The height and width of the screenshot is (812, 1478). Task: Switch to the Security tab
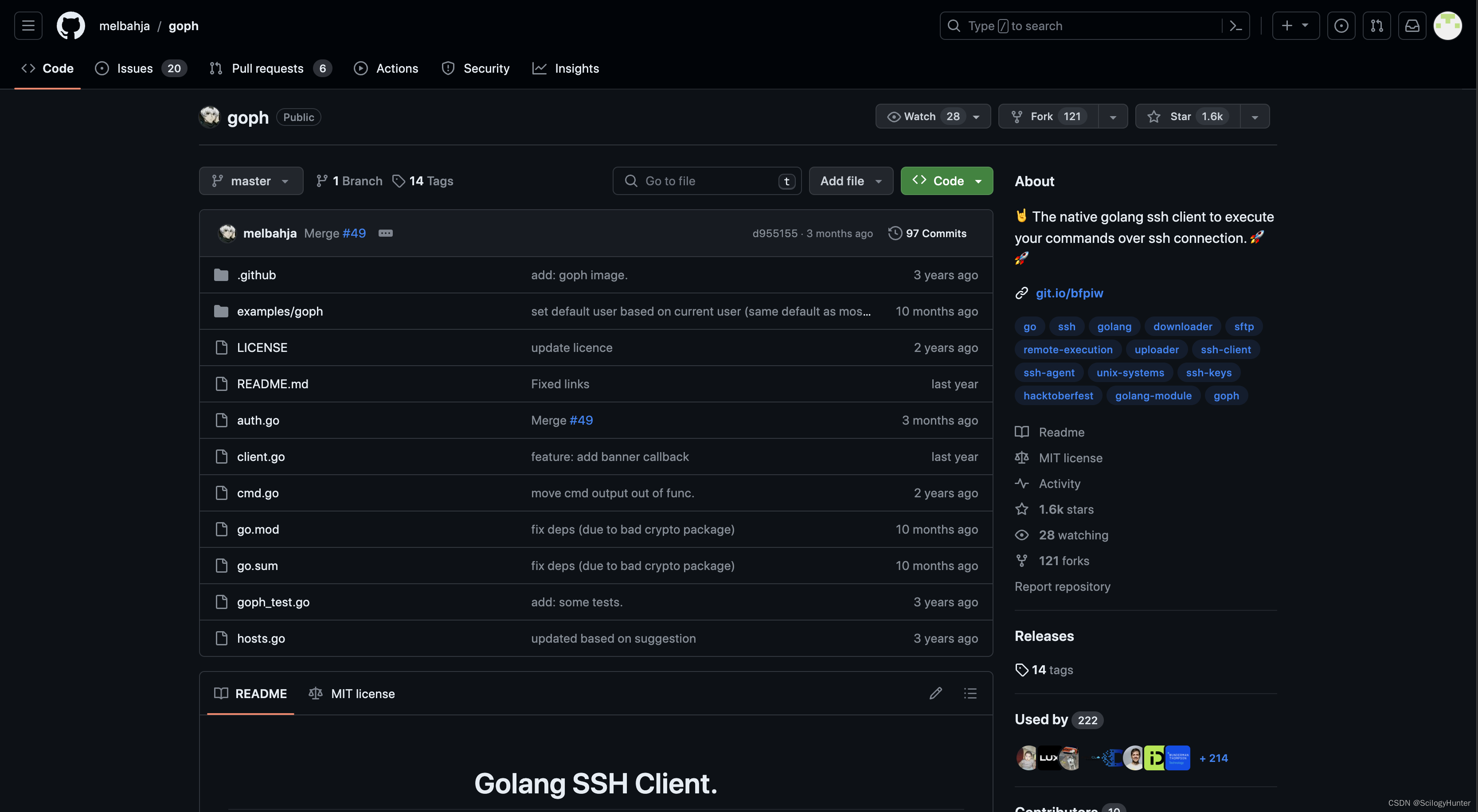(x=476, y=68)
